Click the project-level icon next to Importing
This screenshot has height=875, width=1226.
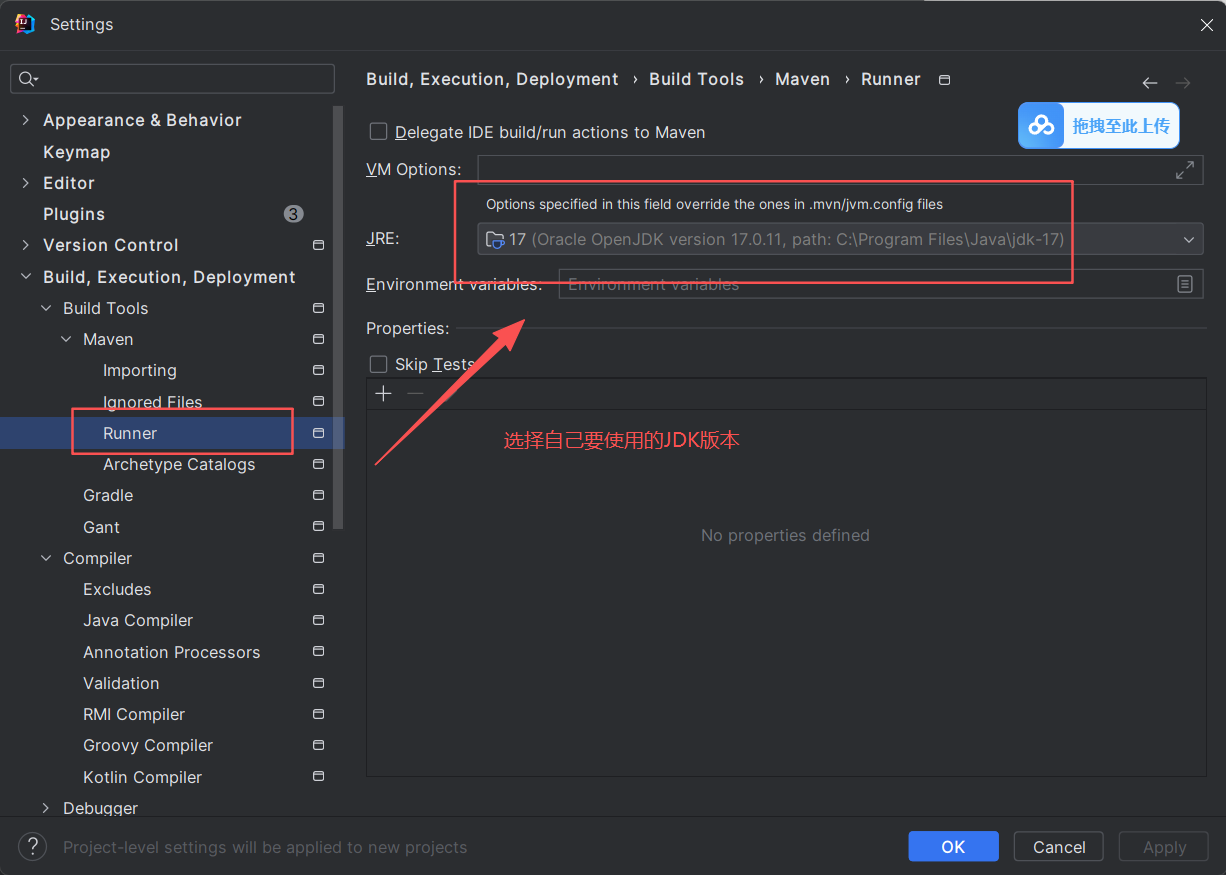318,370
